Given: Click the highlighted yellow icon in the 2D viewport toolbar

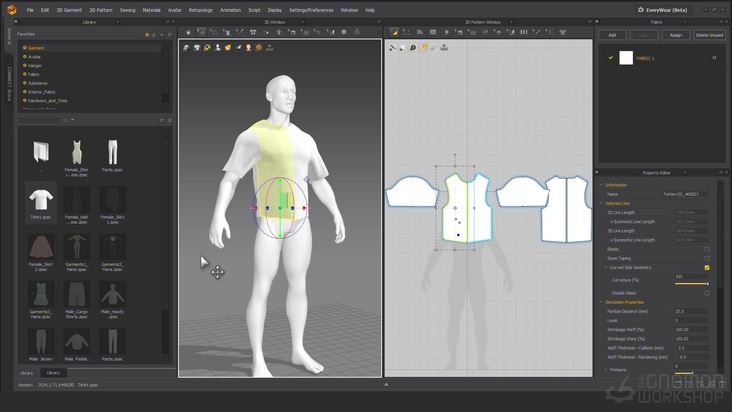Looking at the screenshot, I should (x=424, y=48).
